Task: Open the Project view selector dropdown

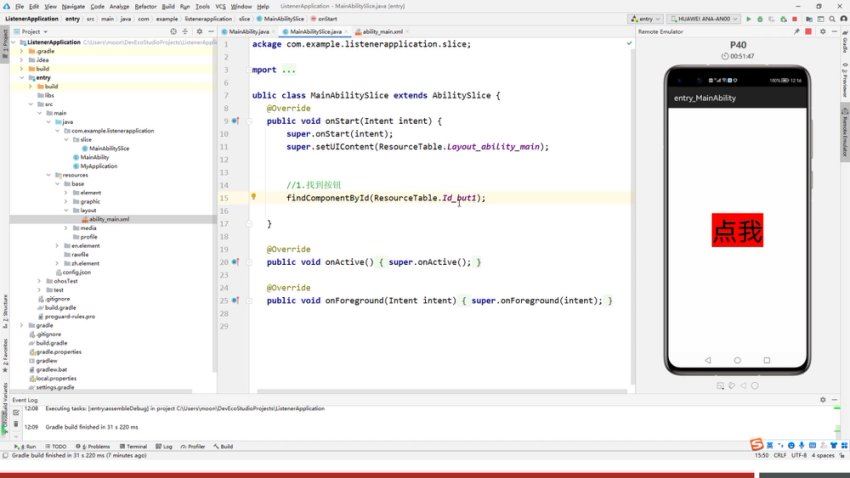Action: pyautogui.click(x=30, y=32)
